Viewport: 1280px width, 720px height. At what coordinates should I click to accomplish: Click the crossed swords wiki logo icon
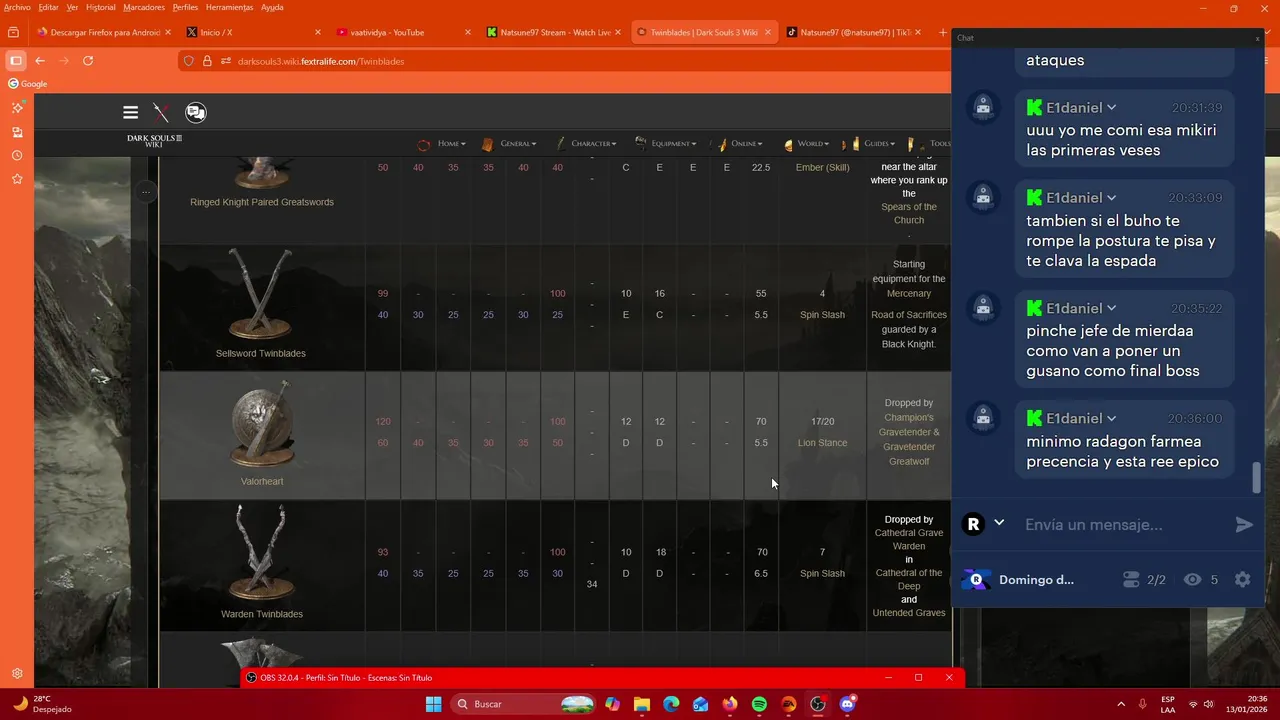coord(161,112)
